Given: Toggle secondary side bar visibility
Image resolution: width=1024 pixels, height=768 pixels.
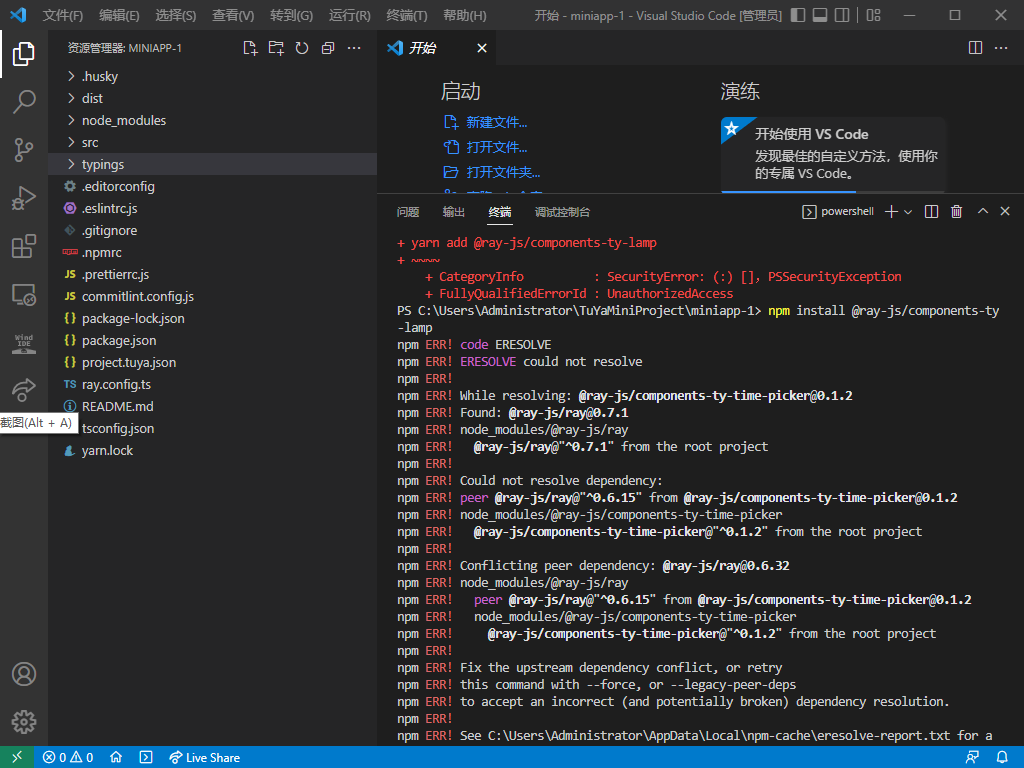Looking at the screenshot, I should coord(842,15).
